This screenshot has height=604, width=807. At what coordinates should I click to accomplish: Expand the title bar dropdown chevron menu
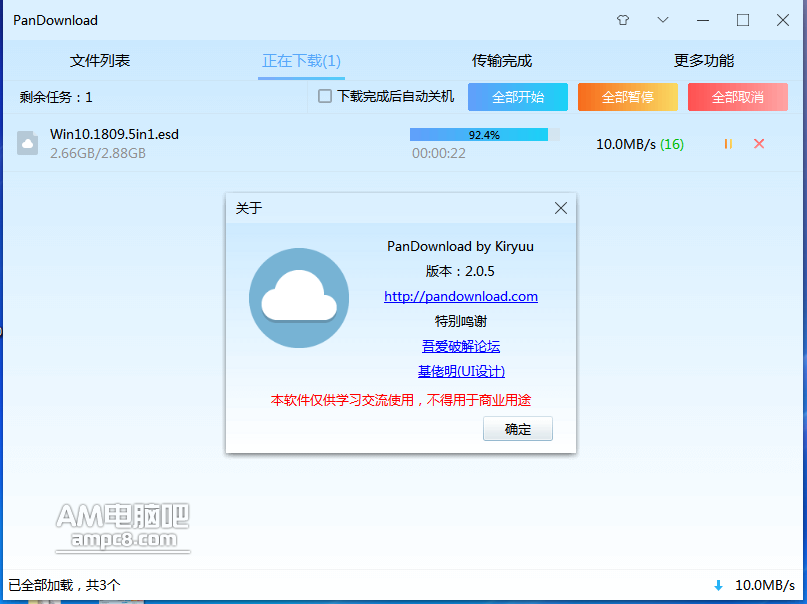663,20
